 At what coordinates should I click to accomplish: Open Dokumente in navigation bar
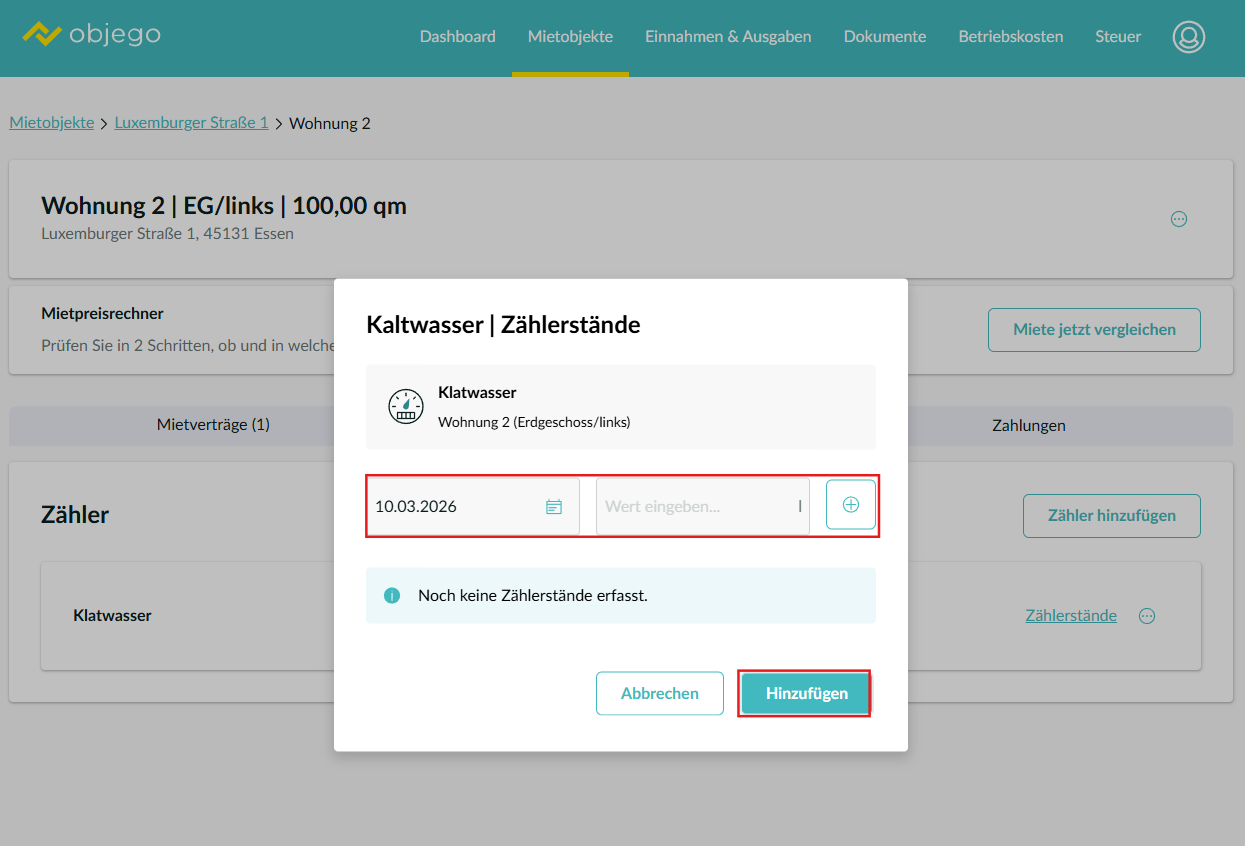(x=884, y=37)
